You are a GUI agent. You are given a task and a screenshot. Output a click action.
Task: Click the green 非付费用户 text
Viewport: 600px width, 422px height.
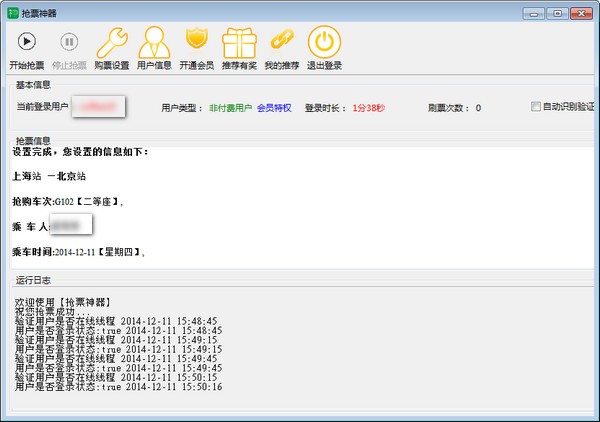(x=228, y=108)
